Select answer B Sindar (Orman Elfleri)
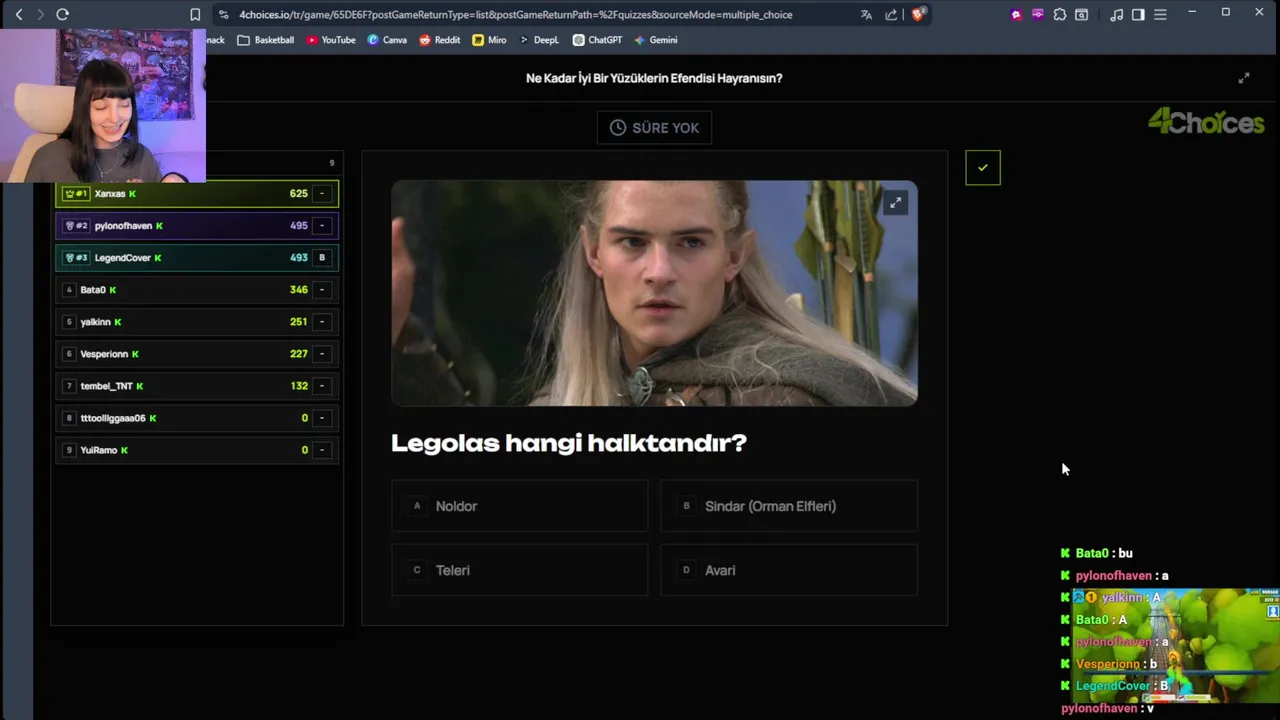The width and height of the screenshot is (1280, 720). 789,506
